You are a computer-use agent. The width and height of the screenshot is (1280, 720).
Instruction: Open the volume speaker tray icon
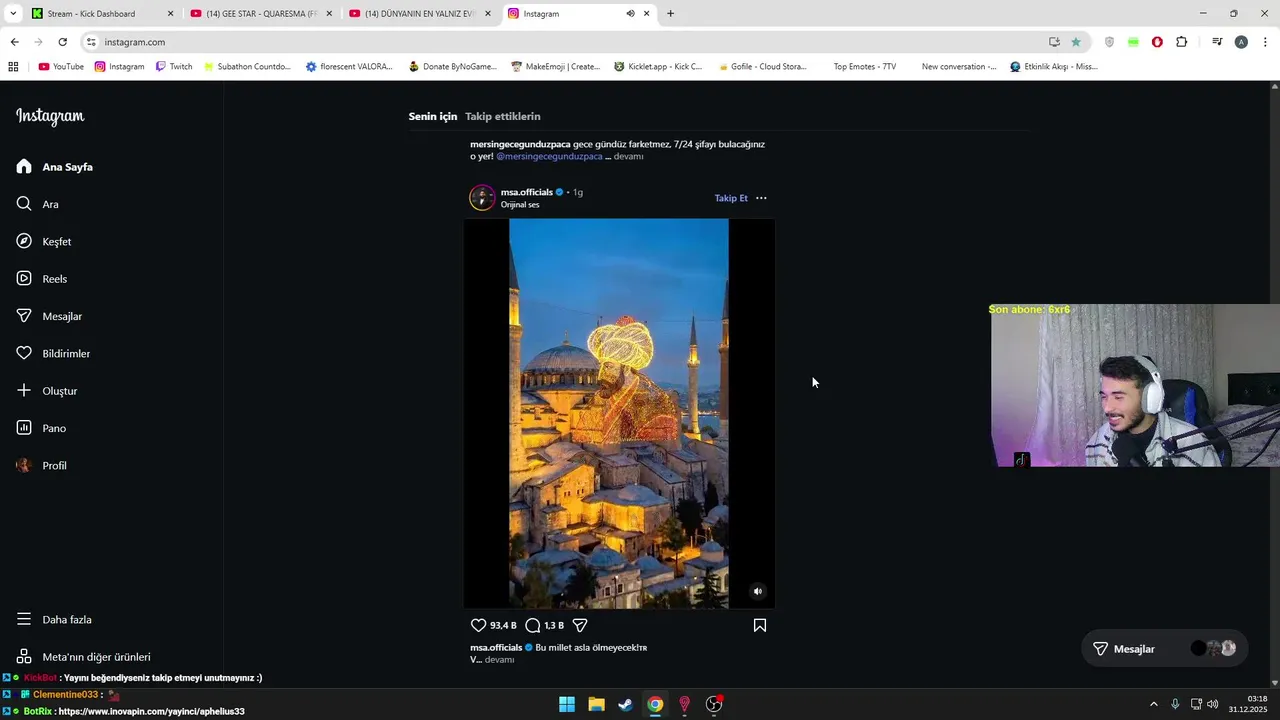click(1212, 704)
